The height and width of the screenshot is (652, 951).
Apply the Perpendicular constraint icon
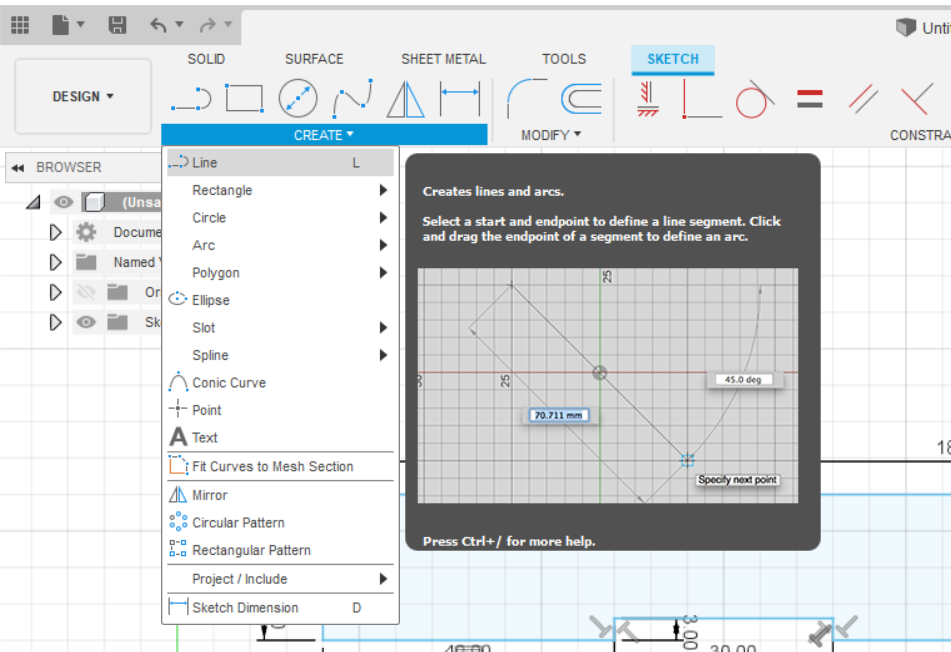coord(916,99)
